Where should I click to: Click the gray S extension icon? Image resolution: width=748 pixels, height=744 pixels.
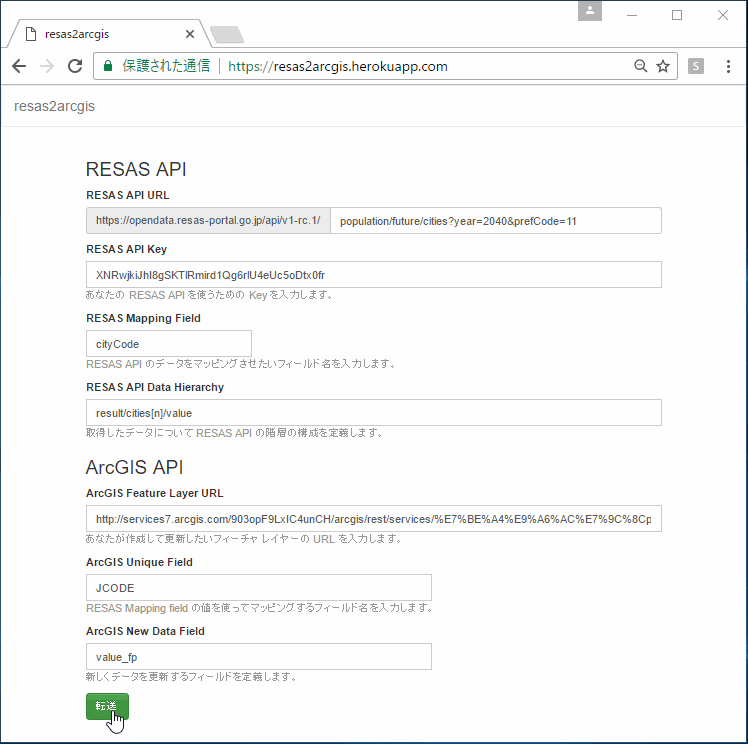pyautogui.click(x=696, y=66)
